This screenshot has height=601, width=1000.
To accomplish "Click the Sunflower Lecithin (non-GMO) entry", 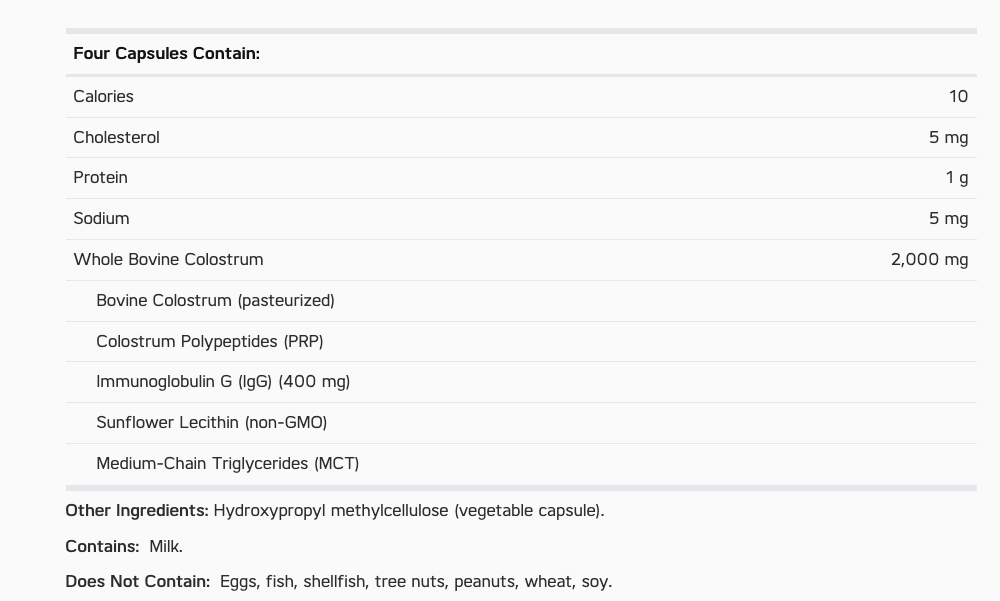I will [x=212, y=422].
